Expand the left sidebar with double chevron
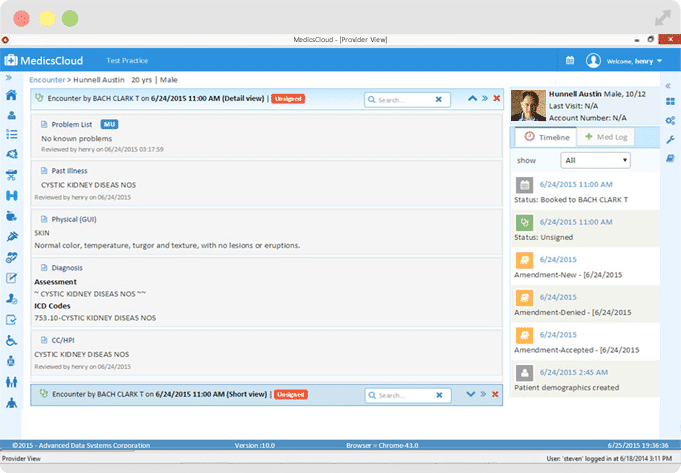681x473 pixels. (x=9, y=78)
